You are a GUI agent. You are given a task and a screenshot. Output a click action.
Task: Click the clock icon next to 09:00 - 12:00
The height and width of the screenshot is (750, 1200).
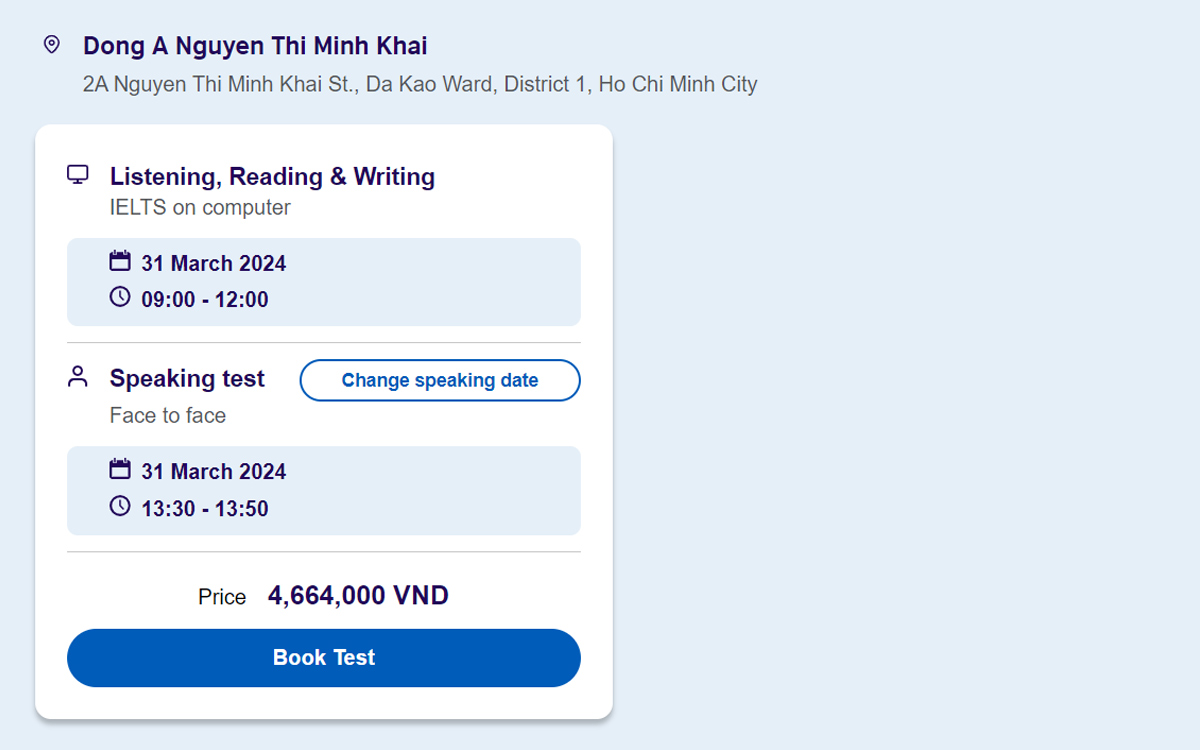(120, 297)
